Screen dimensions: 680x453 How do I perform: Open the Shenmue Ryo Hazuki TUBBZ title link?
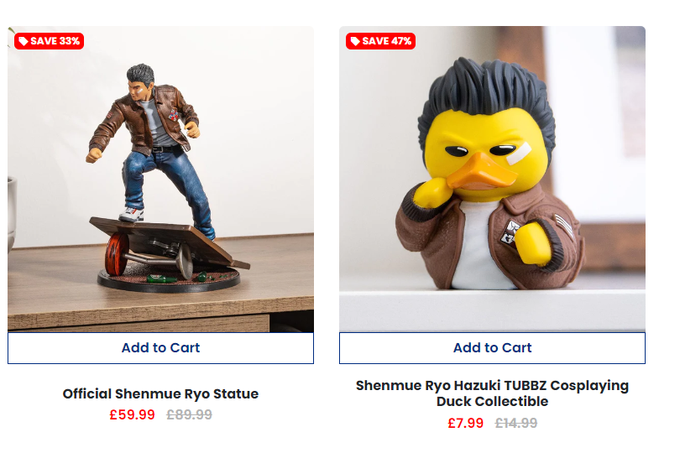[492, 393]
